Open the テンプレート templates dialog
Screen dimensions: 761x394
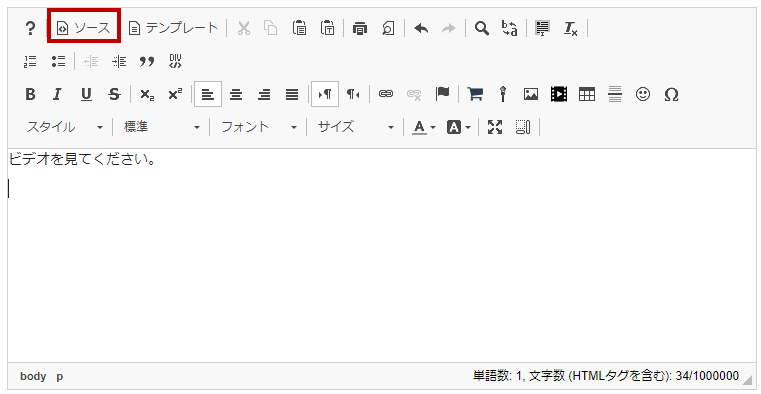[x=173, y=28]
